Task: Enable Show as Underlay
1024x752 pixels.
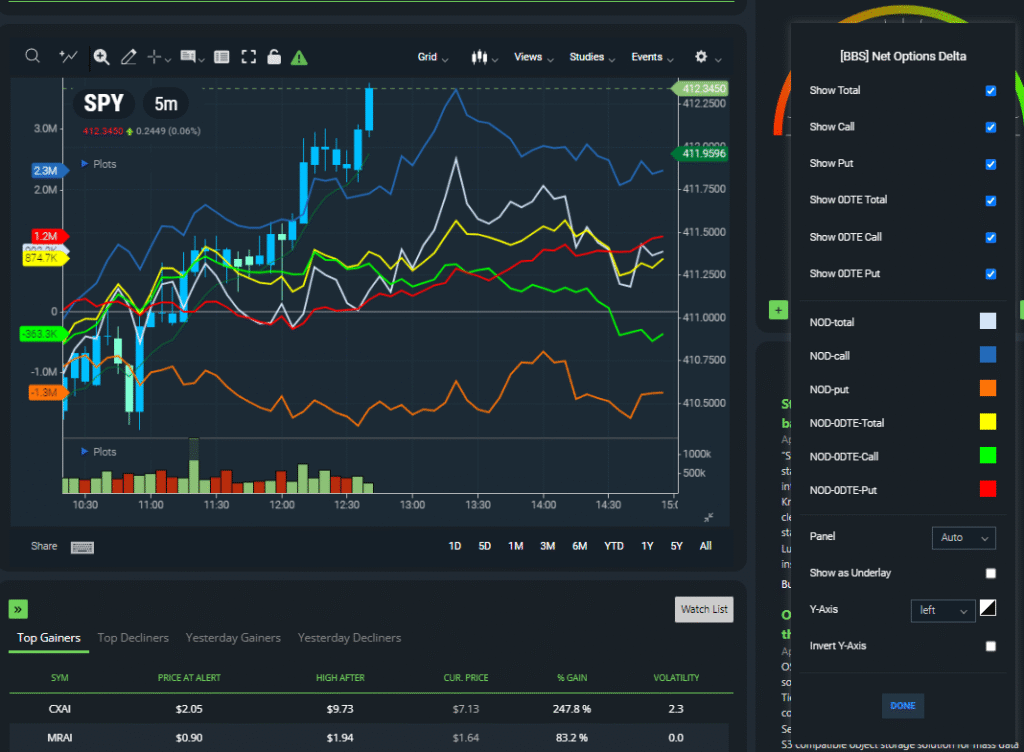Action: point(991,573)
